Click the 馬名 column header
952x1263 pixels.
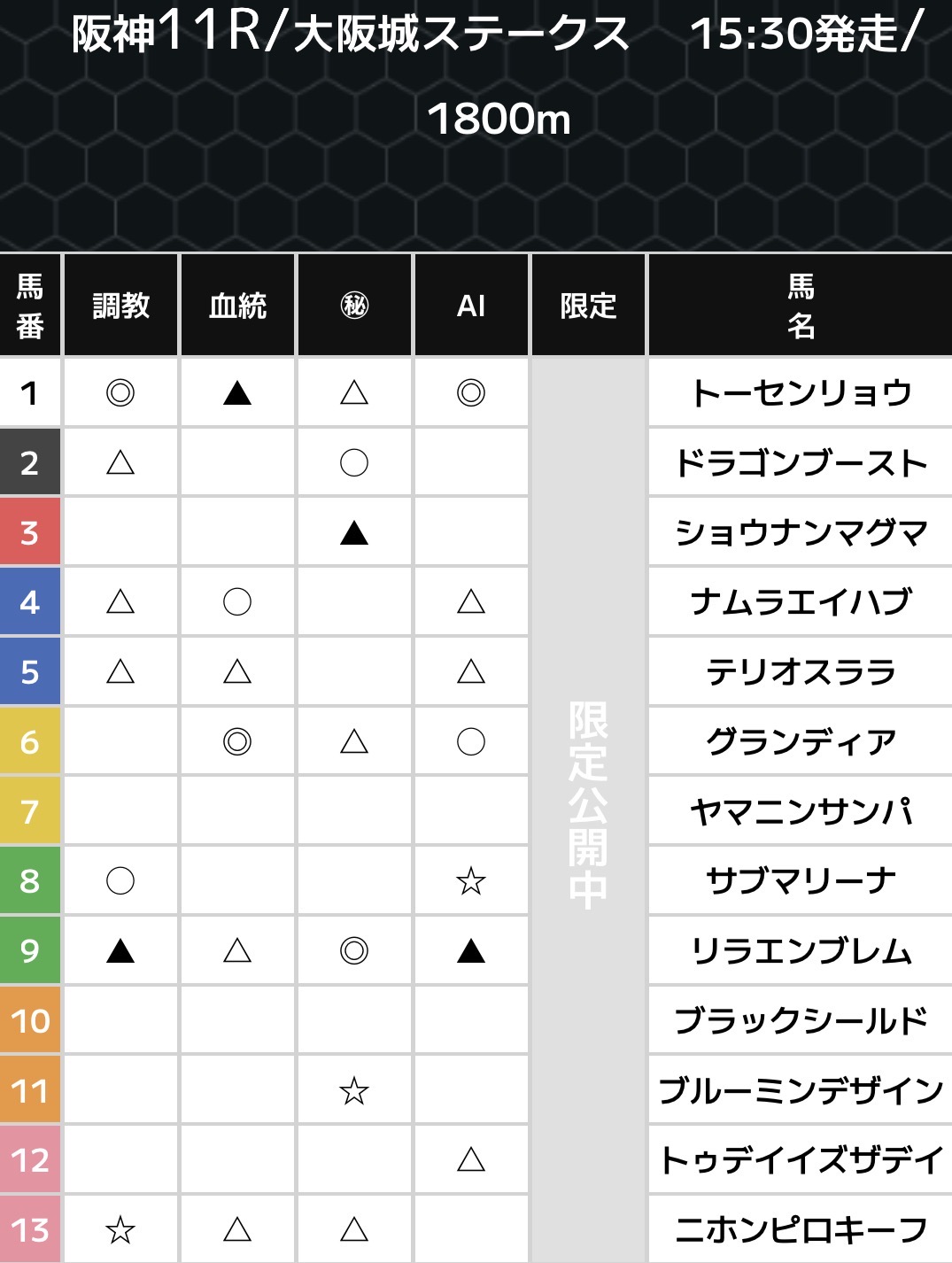(801, 306)
